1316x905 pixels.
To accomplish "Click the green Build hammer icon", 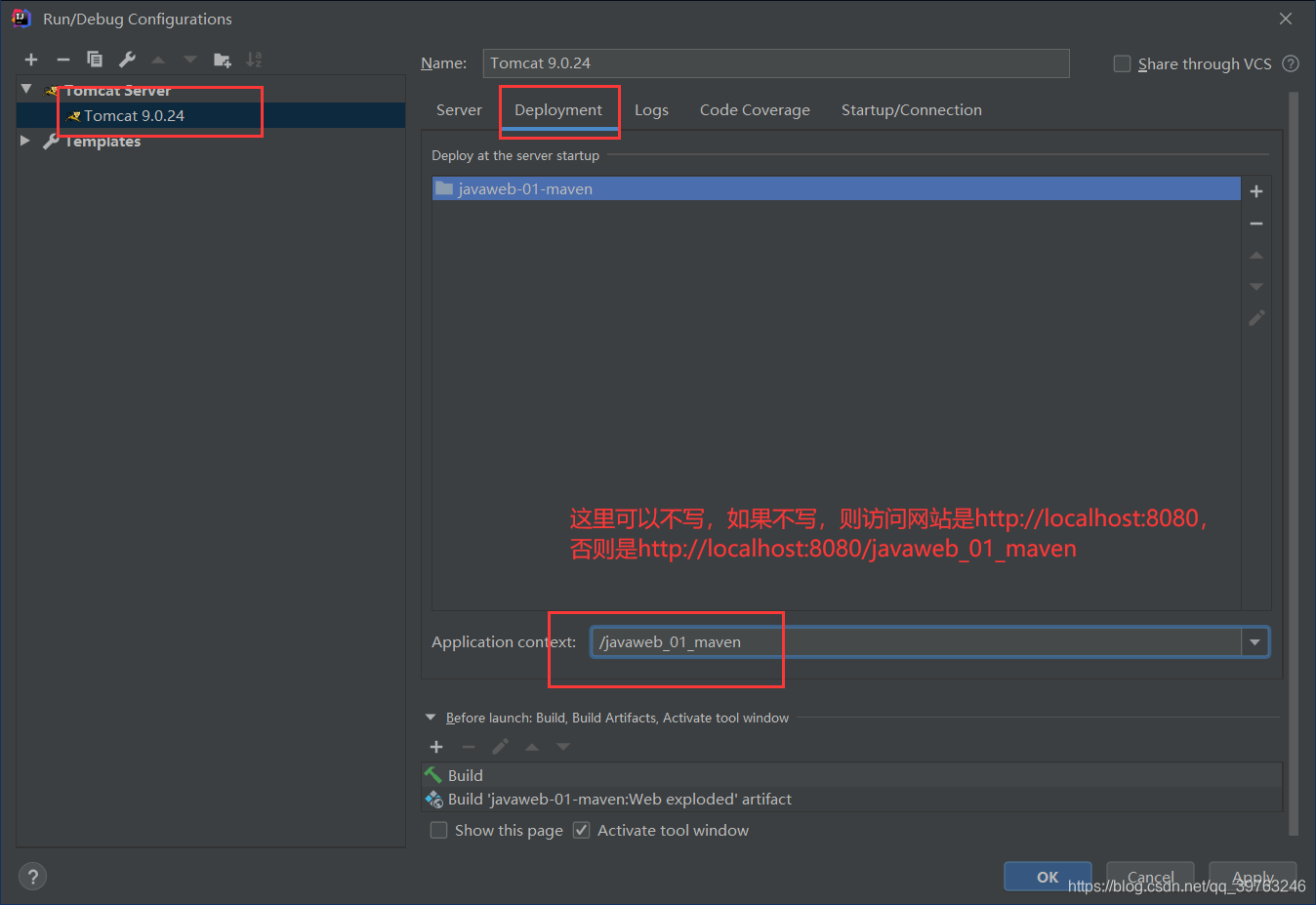I will coord(433,775).
